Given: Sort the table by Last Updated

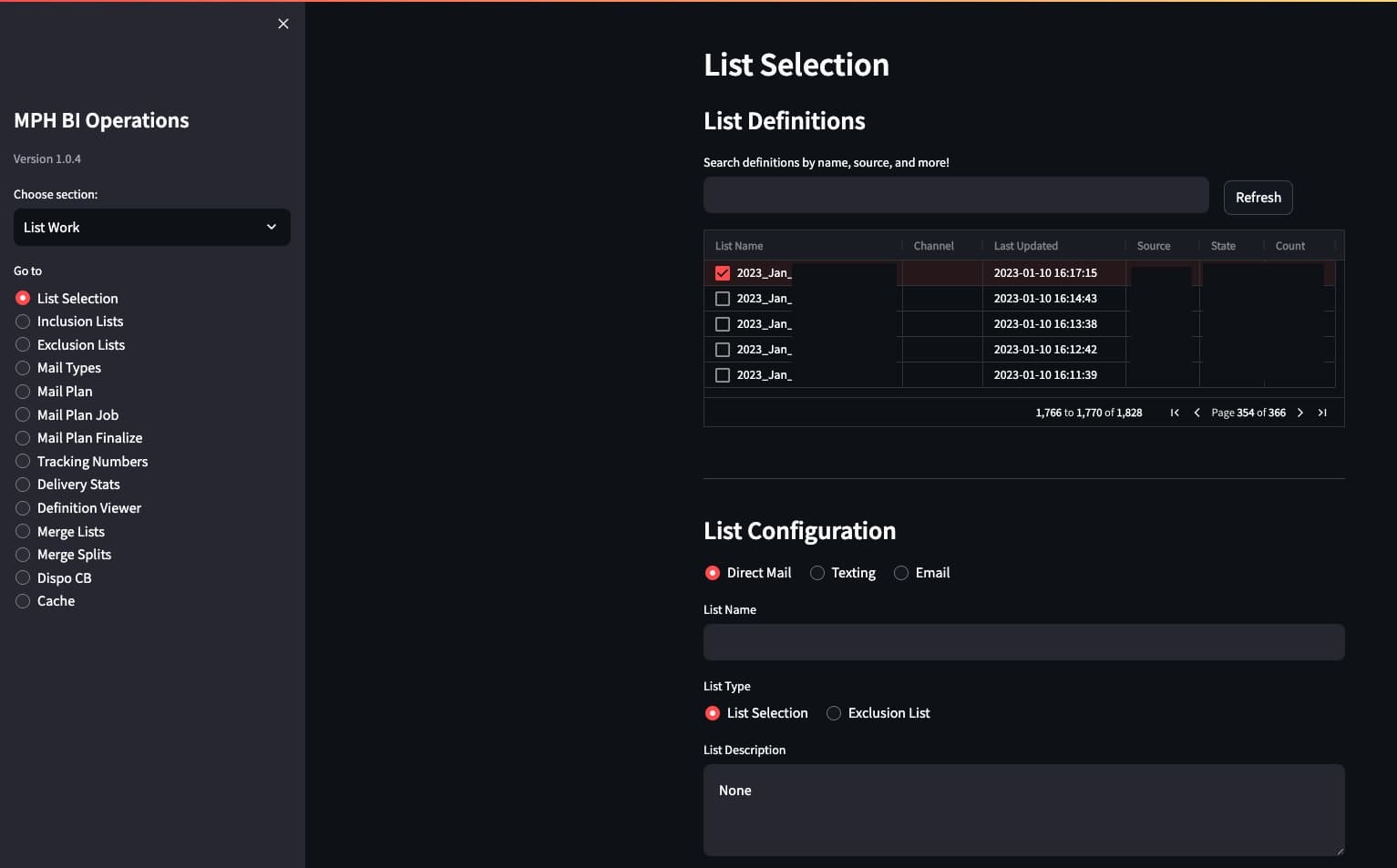Looking at the screenshot, I should [x=1025, y=245].
